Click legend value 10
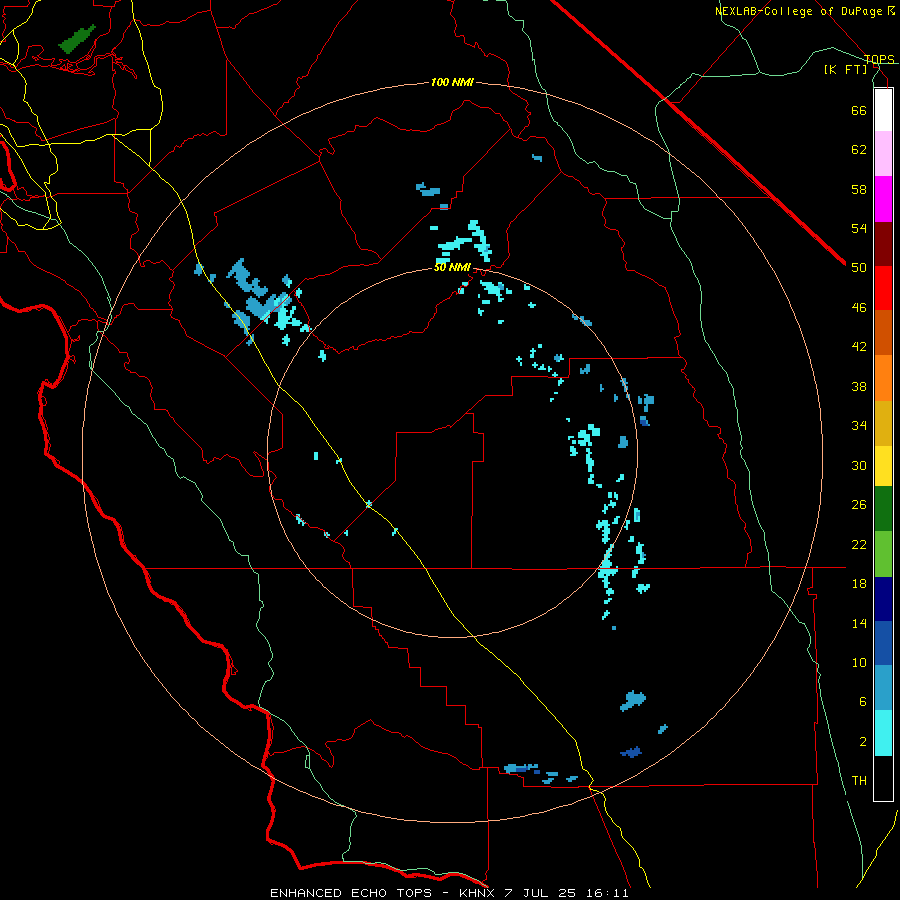The height and width of the screenshot is (900, 900). 859,663
